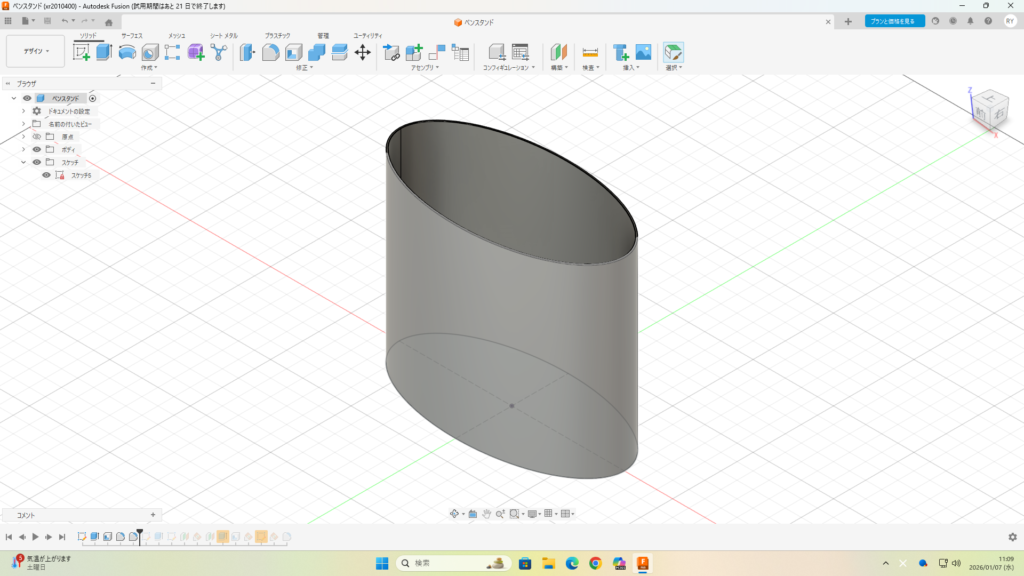Select the Create Sketch tool
This screenshot has height=576, width=1024.
[82, 52]
